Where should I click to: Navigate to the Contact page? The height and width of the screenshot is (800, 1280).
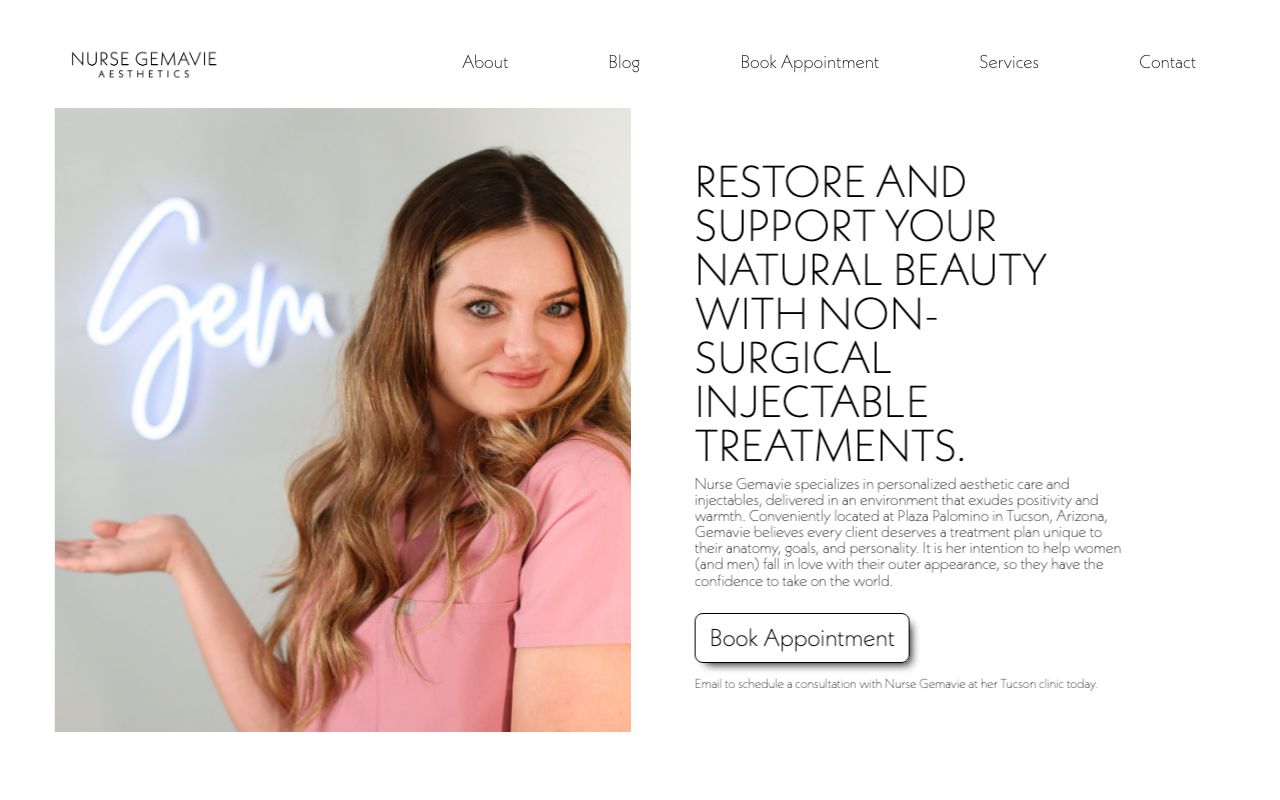point(1167,62)
